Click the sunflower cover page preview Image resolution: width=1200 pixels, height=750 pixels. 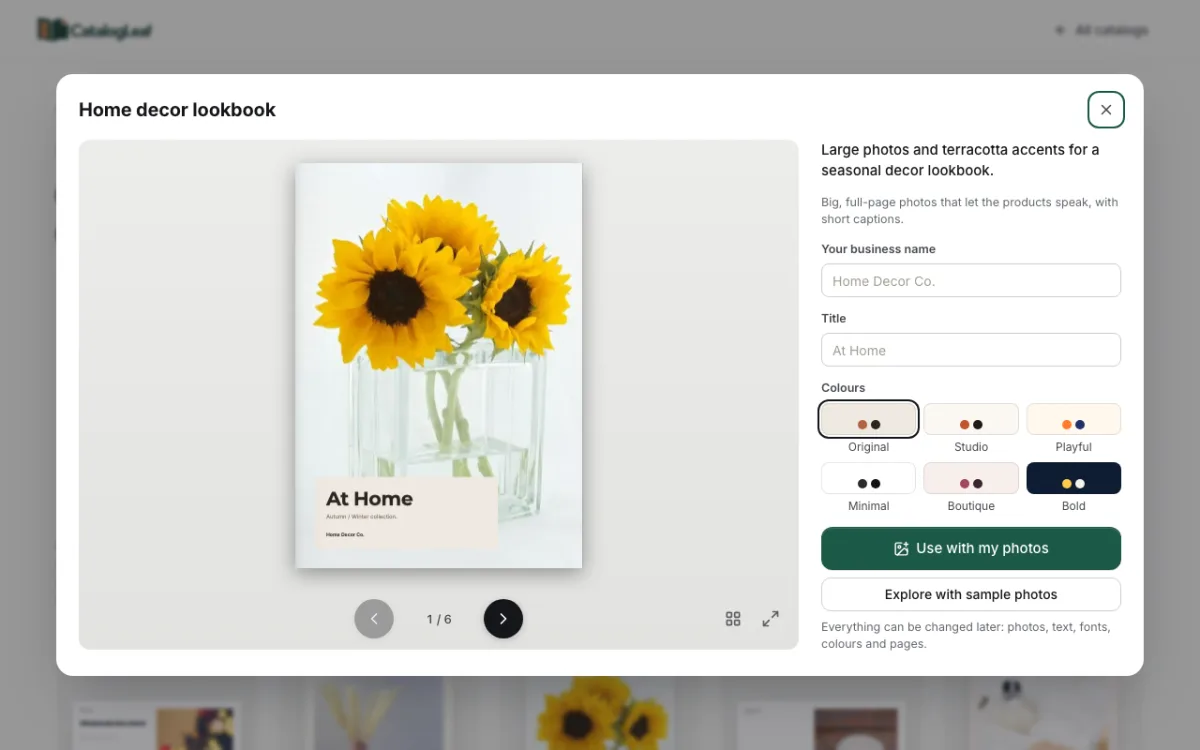click(439, 366)
